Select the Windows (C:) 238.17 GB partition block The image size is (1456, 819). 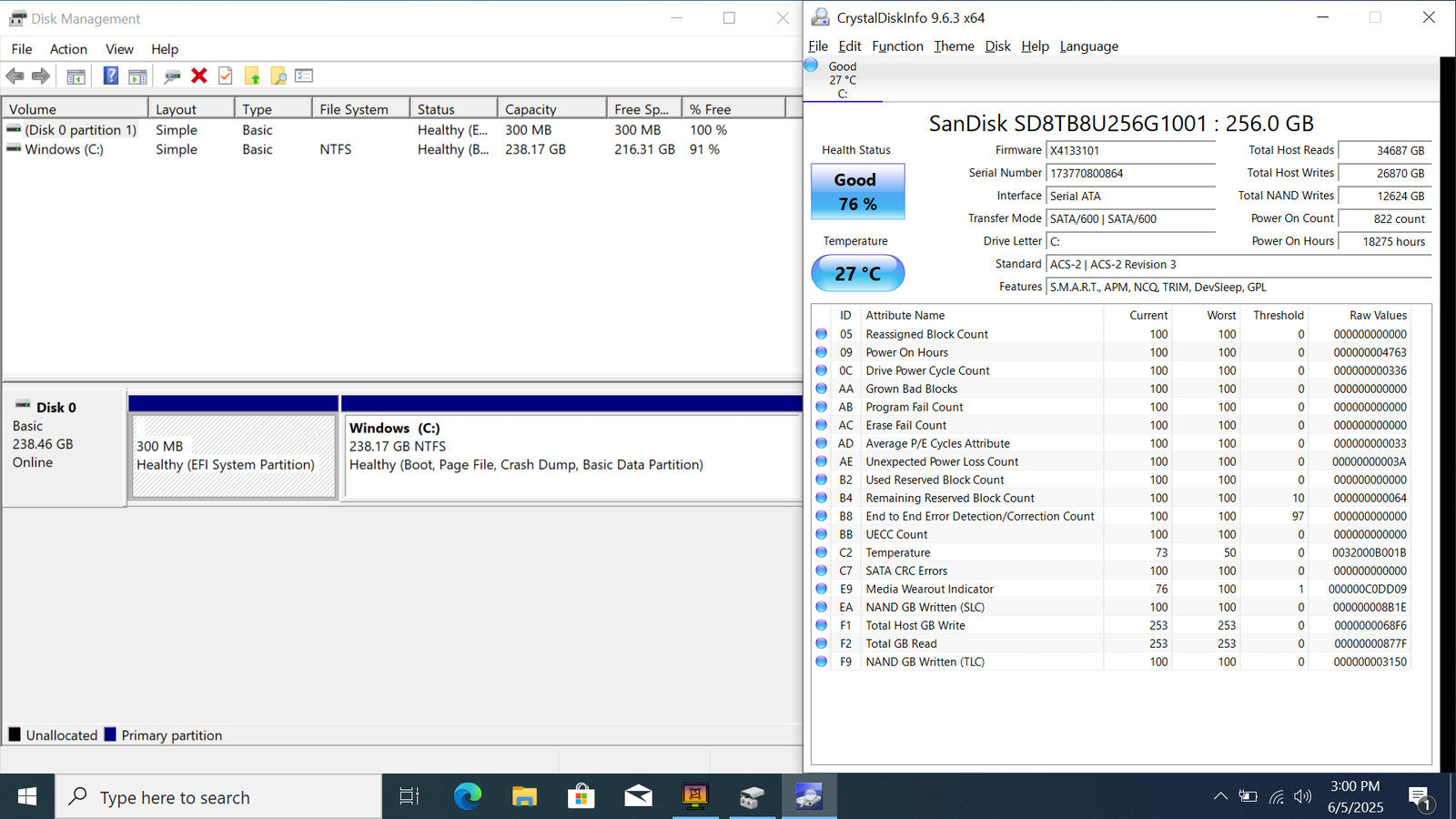(x=572, y=456)
